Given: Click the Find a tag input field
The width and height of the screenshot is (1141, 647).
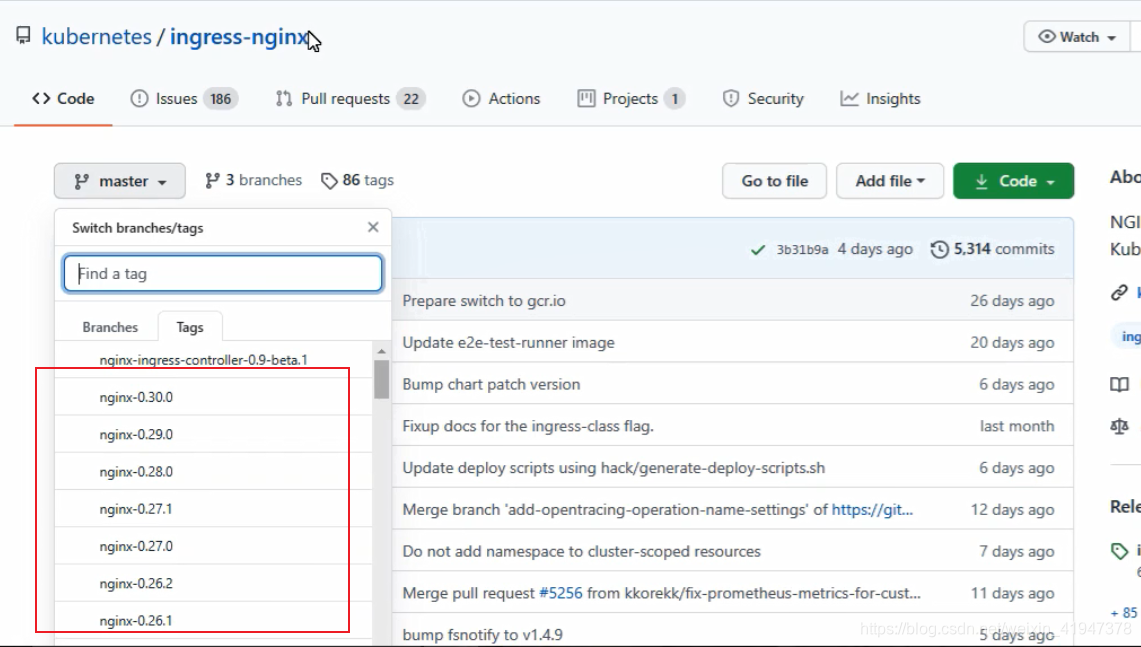Looking at the screenshot, I should click(223, 273).
